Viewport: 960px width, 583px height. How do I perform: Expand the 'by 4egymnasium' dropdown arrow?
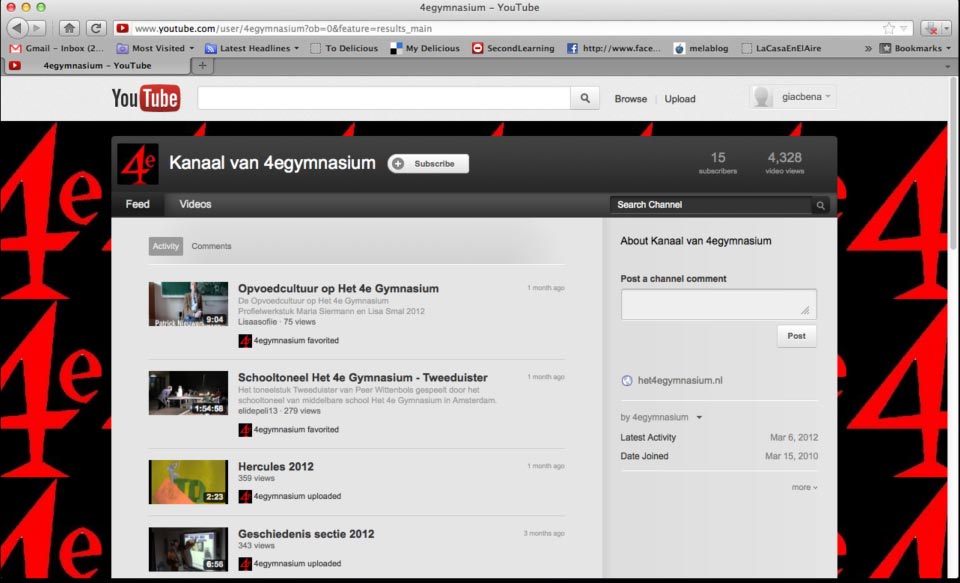(699, 418)
